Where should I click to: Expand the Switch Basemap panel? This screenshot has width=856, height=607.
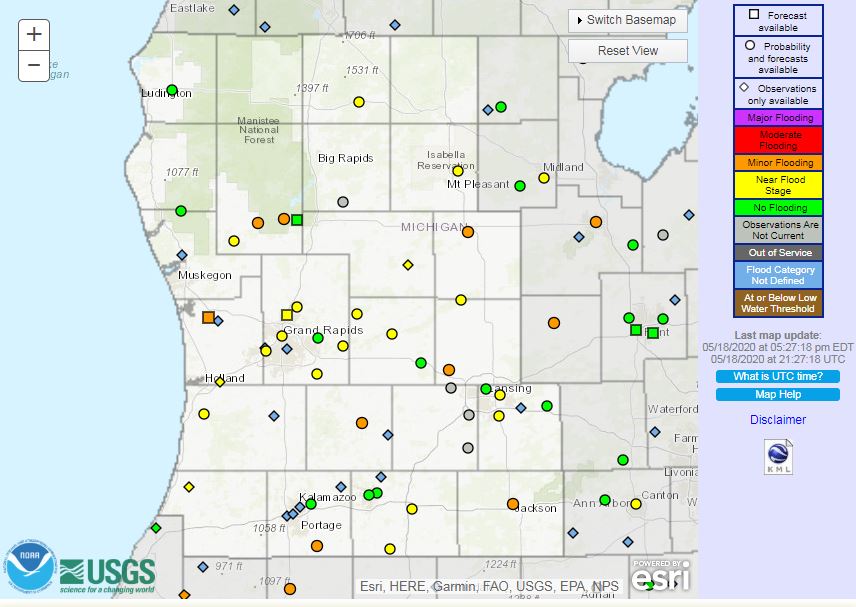tap(627, 20)
